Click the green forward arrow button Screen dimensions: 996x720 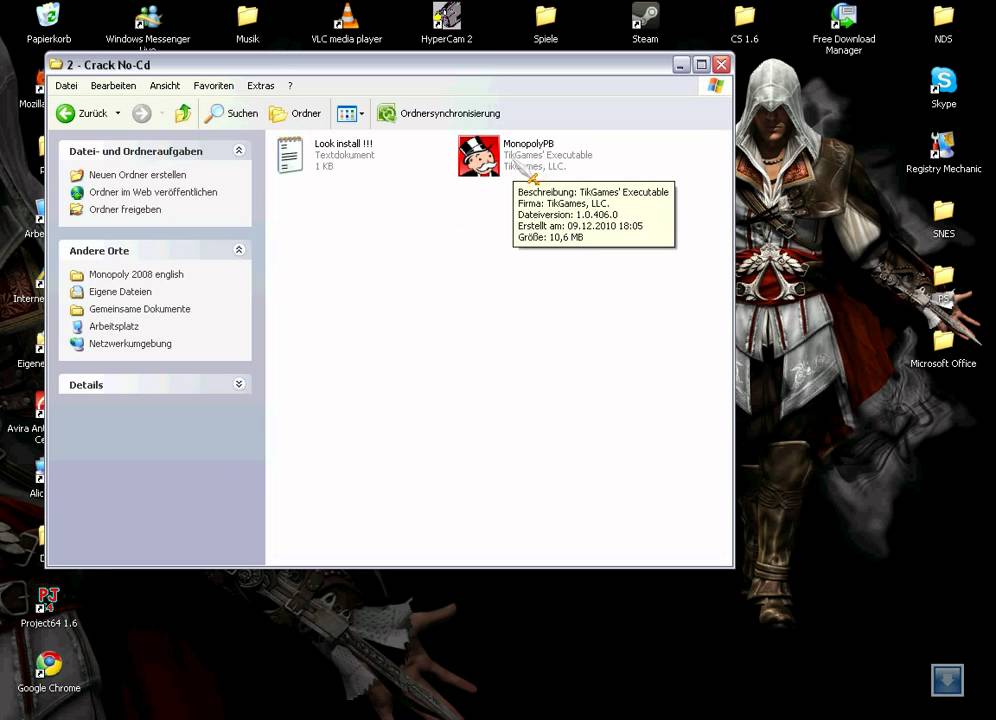[142, 114]
